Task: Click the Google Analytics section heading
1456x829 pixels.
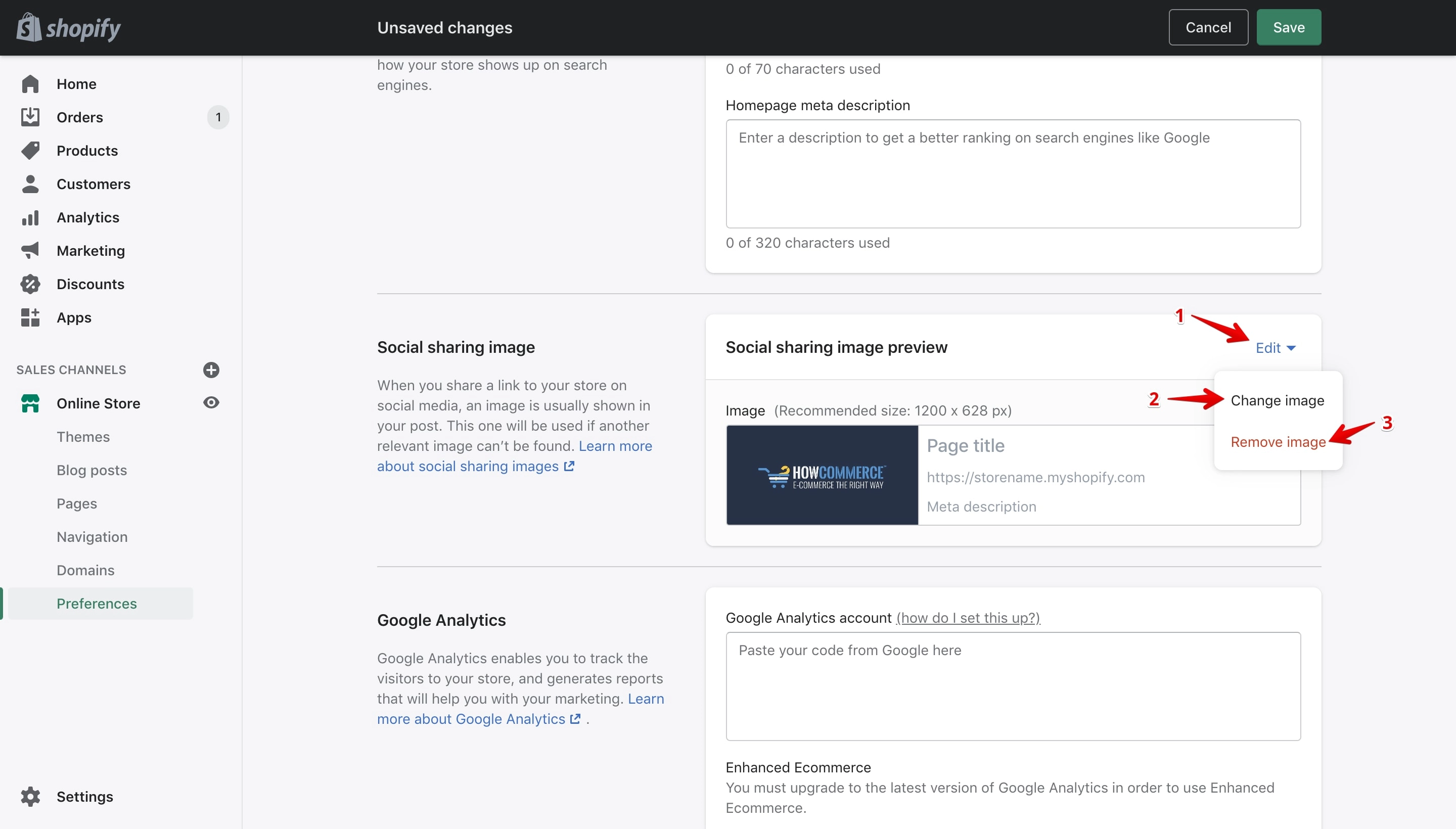Action: point(441,620)
